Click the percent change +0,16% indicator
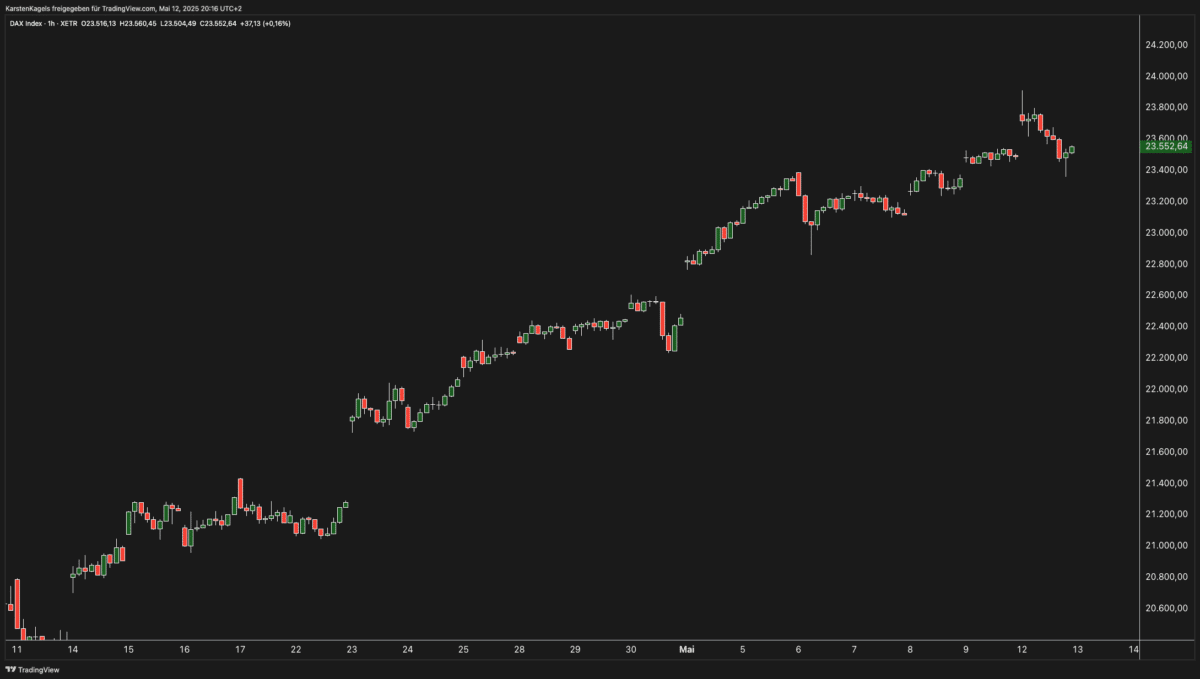Image resolution: width=1200 pixels, height=679 pixels. [277, 22]
